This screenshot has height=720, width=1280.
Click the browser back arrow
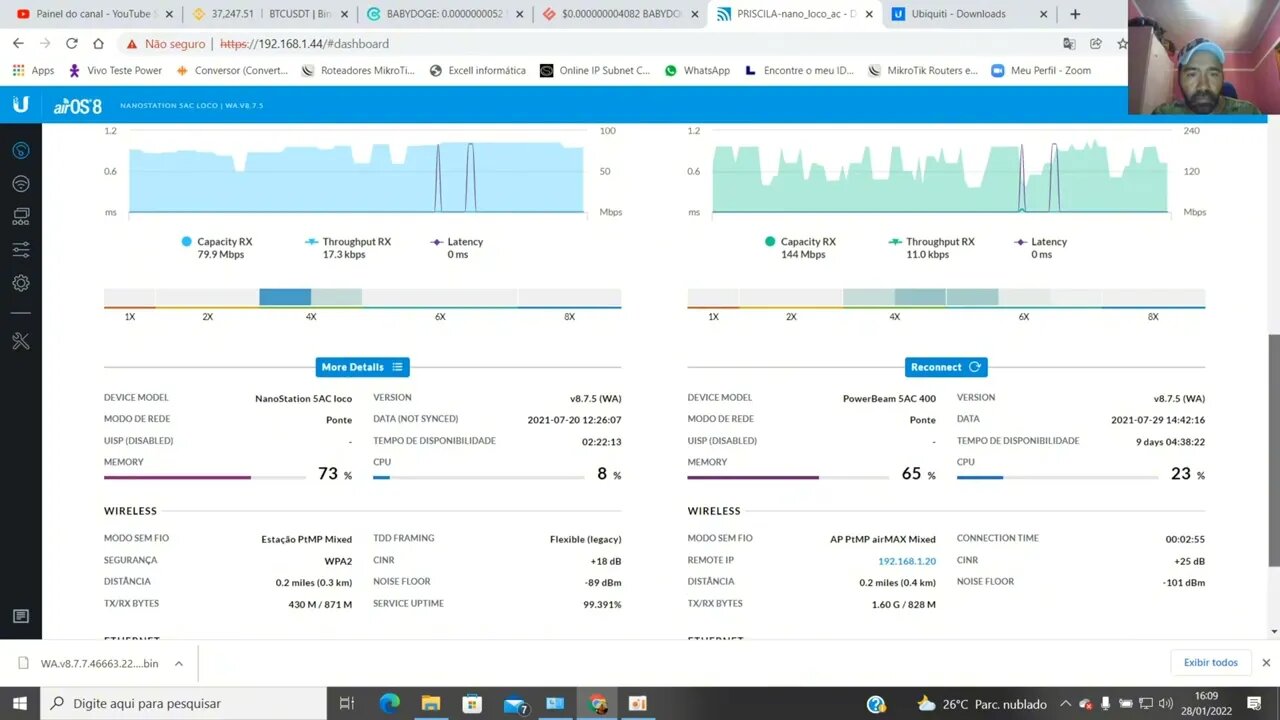coord(18,44)
